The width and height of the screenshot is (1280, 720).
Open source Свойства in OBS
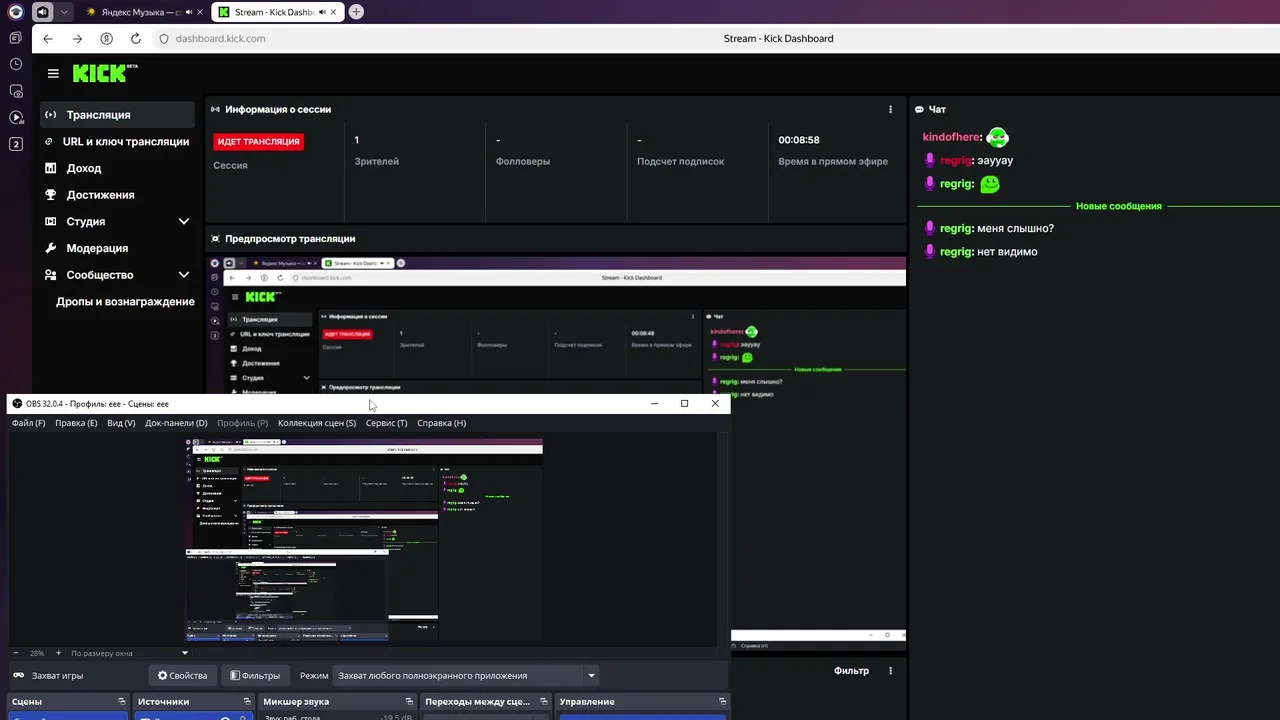point(182,676)
